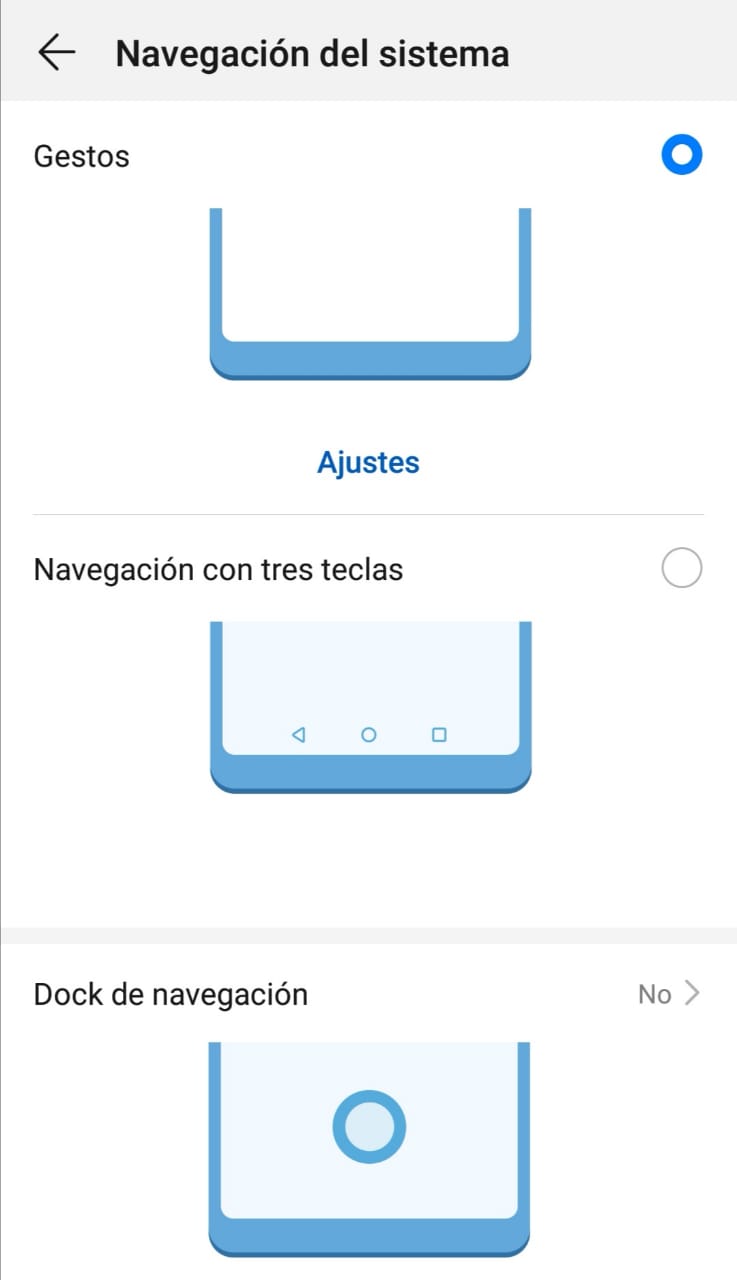
Task: Expand Dock de navegación chevron arrow
Action: tap(690, 993)
